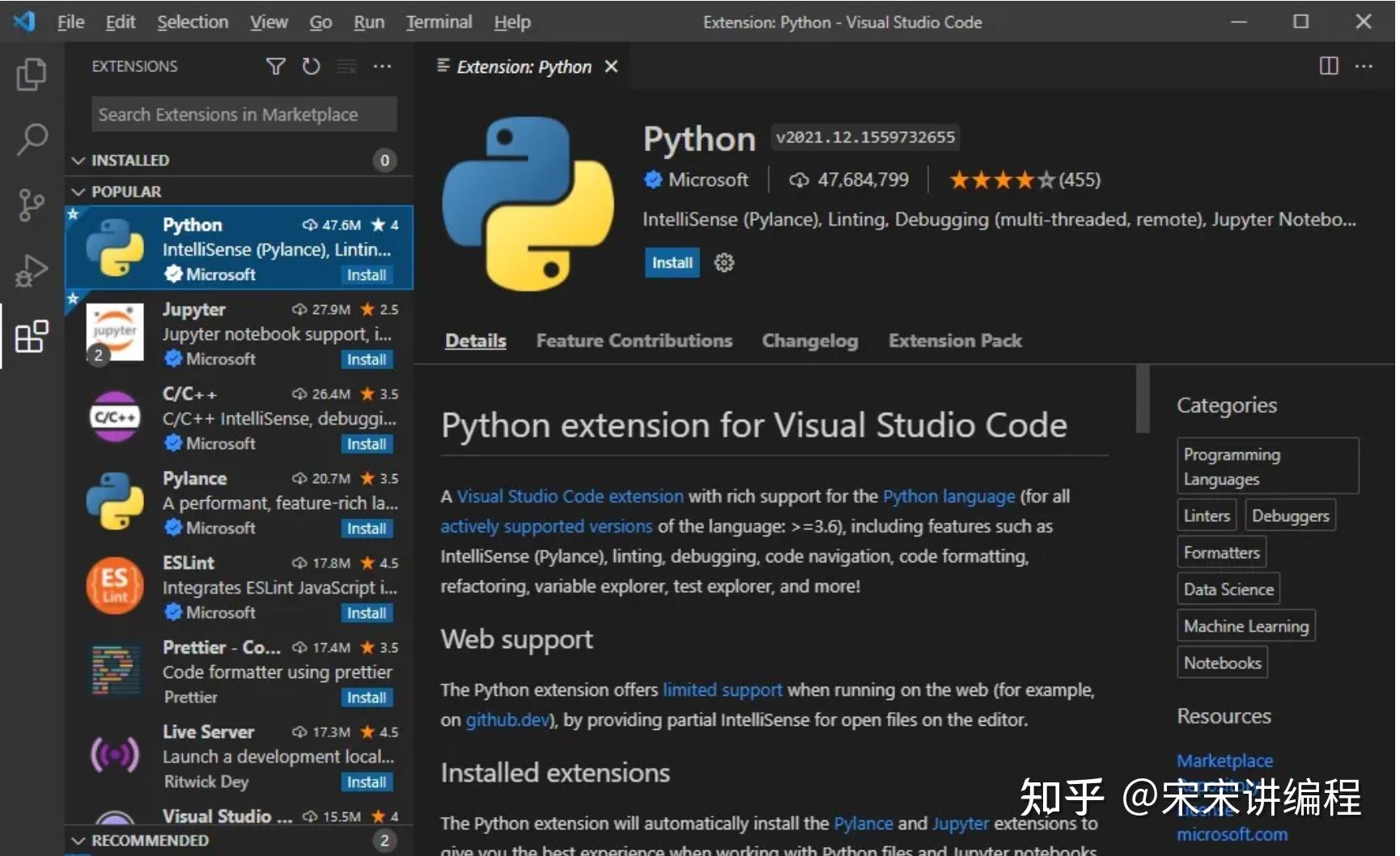The height and width of the screenshot is (856, 1400).
Task: Refresh the extensions list
Action: (x=311, y=66)
